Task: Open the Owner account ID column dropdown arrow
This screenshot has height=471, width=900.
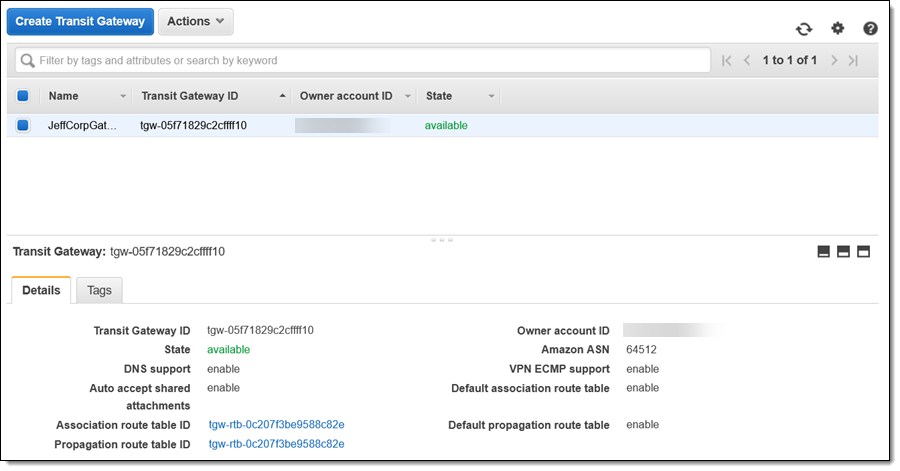Action: (x=408, y=97)
